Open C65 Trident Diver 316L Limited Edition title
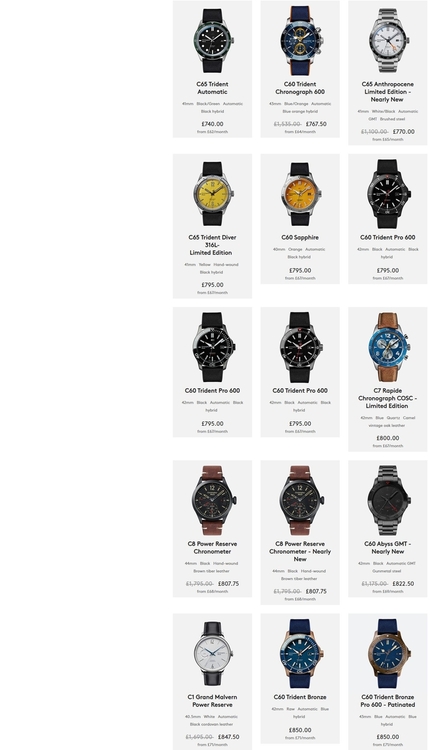 [212, 245]
